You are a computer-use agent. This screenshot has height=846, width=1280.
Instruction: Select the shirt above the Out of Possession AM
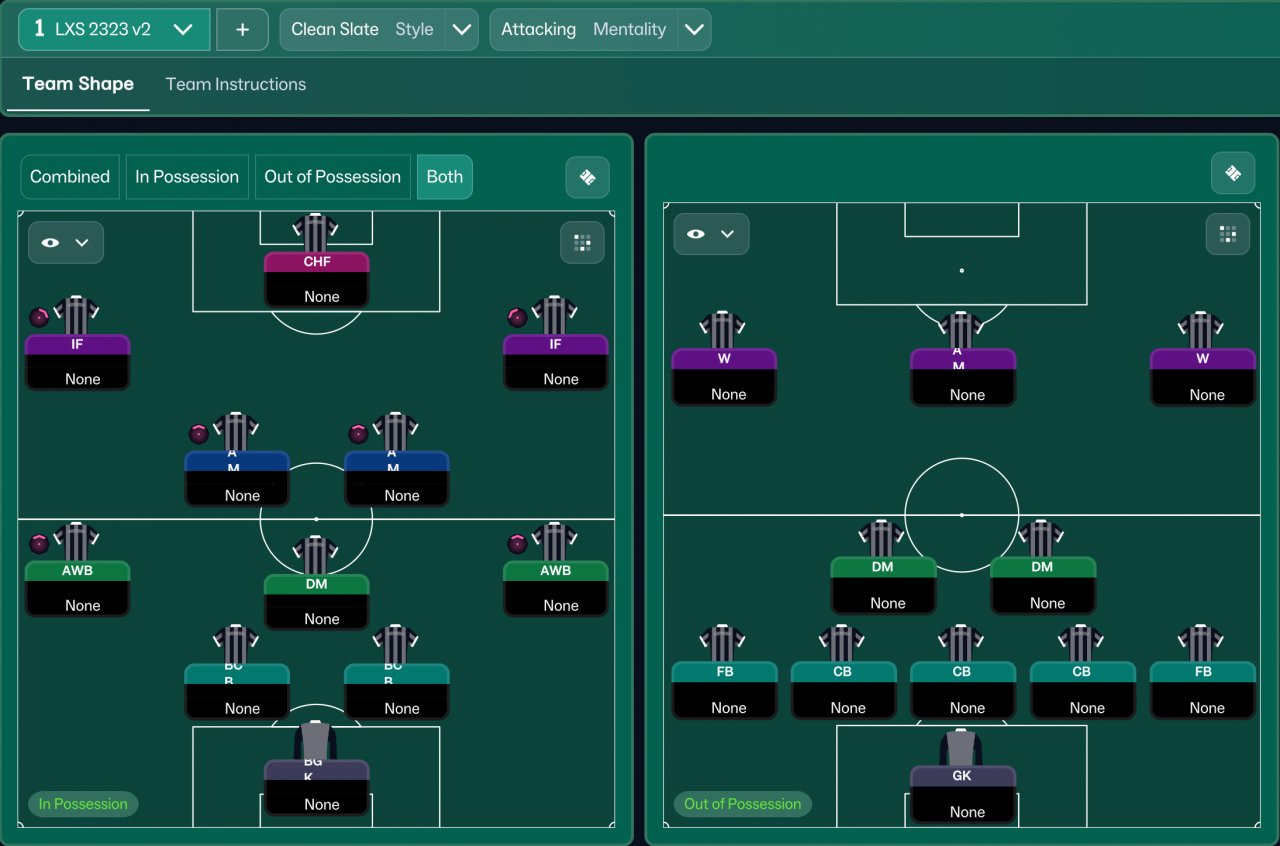(x=961, y=330)
